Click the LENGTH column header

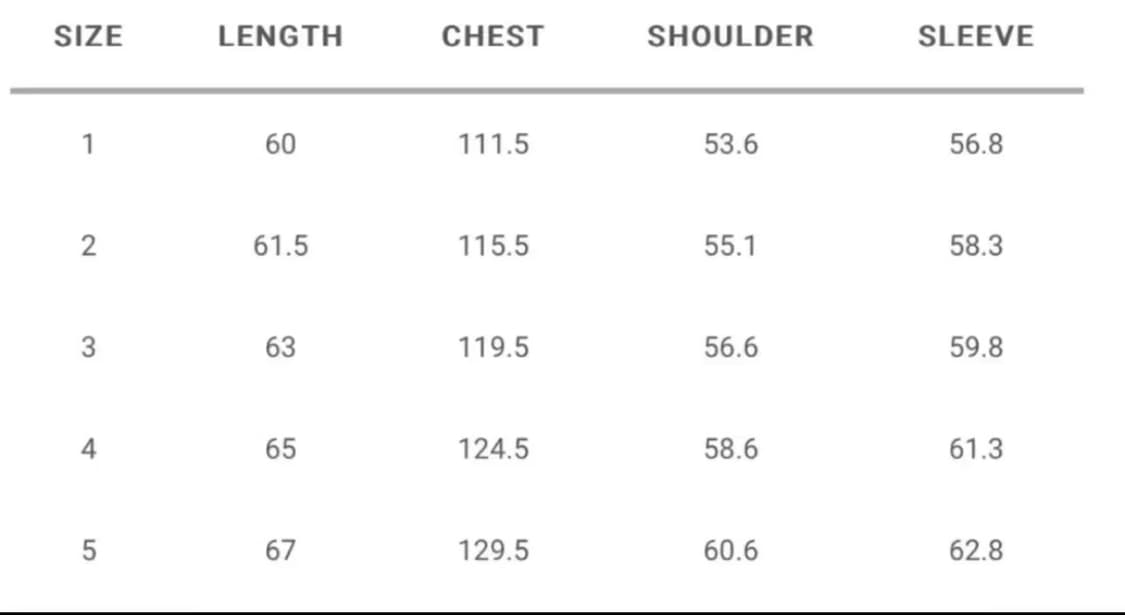(280, 37)
